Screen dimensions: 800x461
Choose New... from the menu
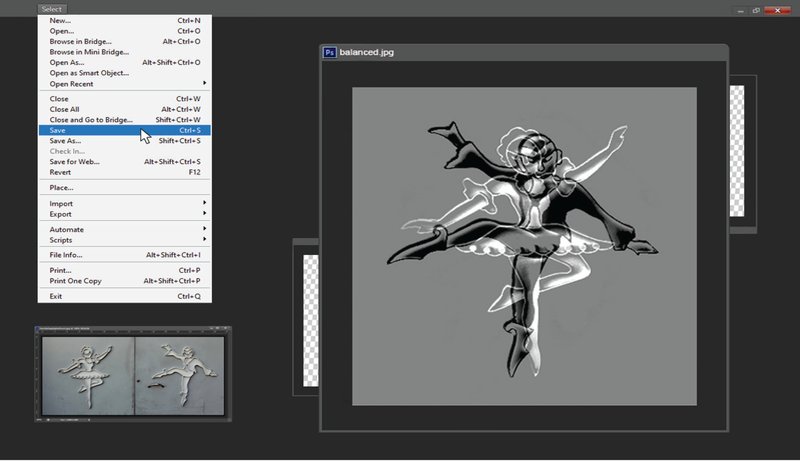point(124,20)
